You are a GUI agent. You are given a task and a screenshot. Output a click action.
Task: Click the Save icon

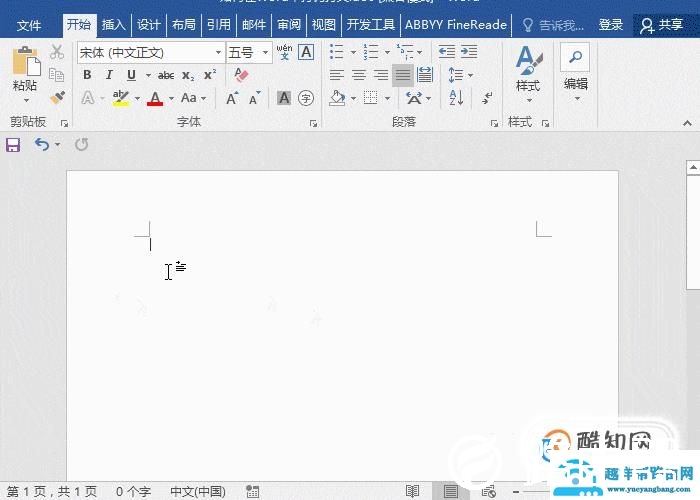(x=13, y=145)
